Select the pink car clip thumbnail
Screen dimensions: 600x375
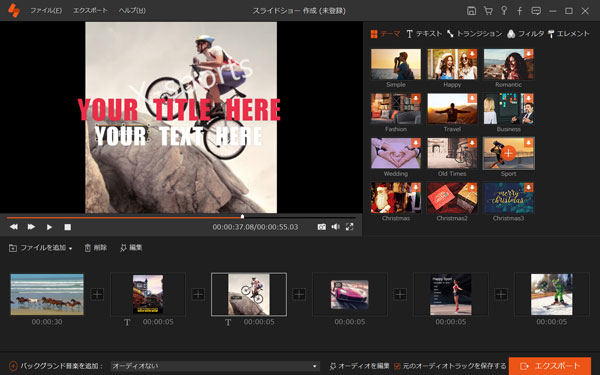(350, 294)
